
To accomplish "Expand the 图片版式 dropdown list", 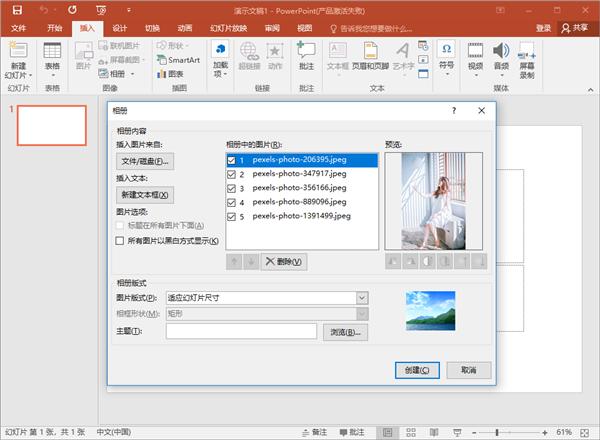I will click(x=361, y=297).
